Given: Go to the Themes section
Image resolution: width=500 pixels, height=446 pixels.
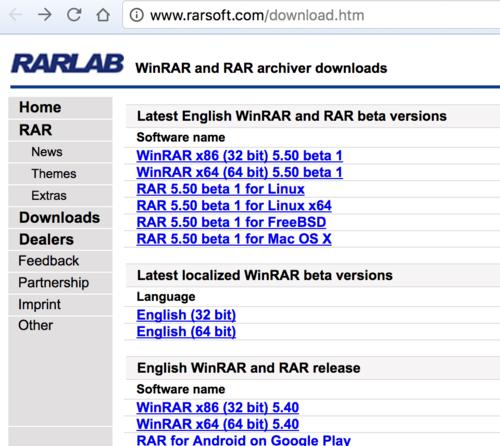Looking at the screenshot, I should point(60,174).
